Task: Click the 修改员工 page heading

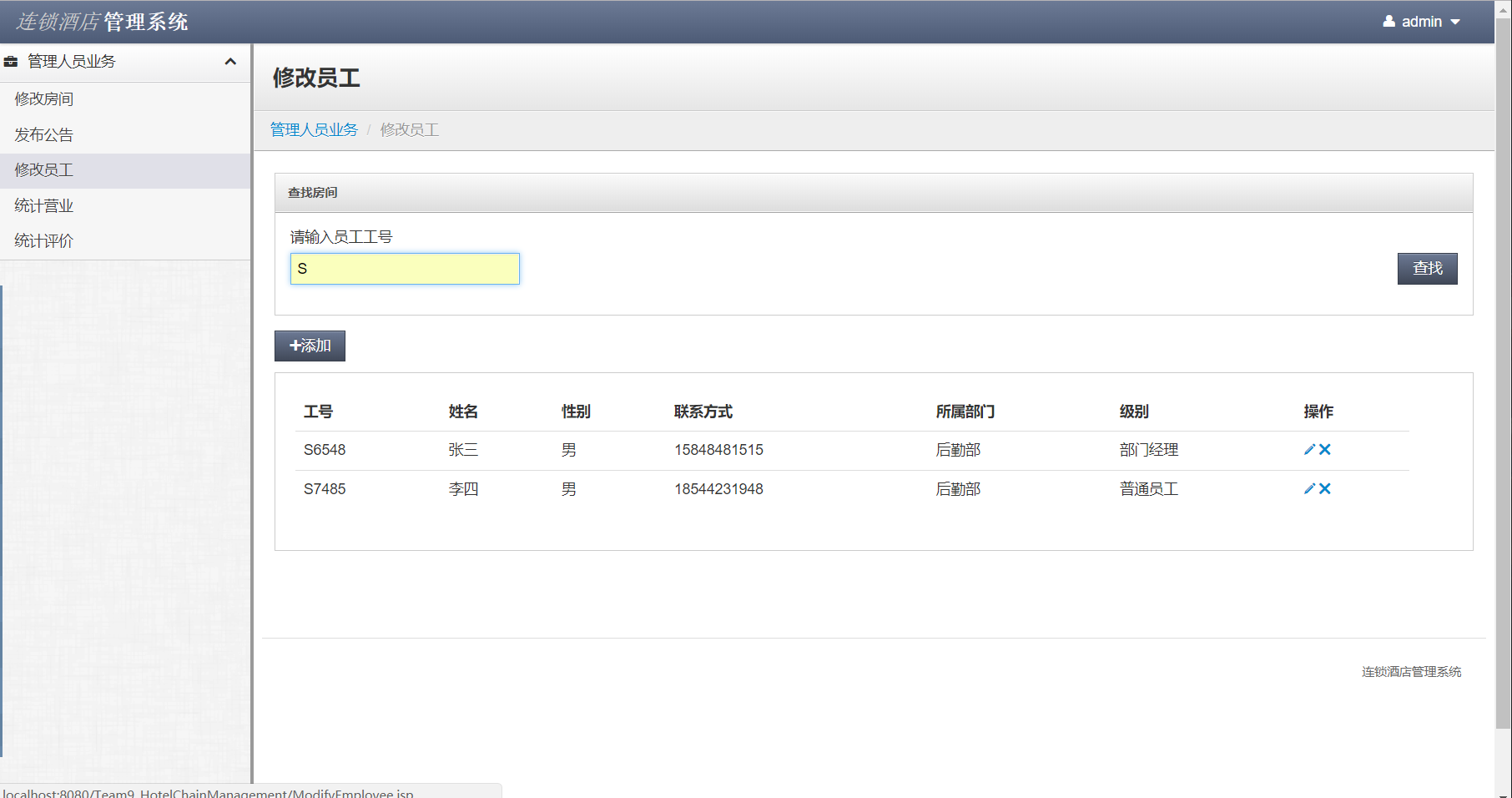Action: (316, 78)
